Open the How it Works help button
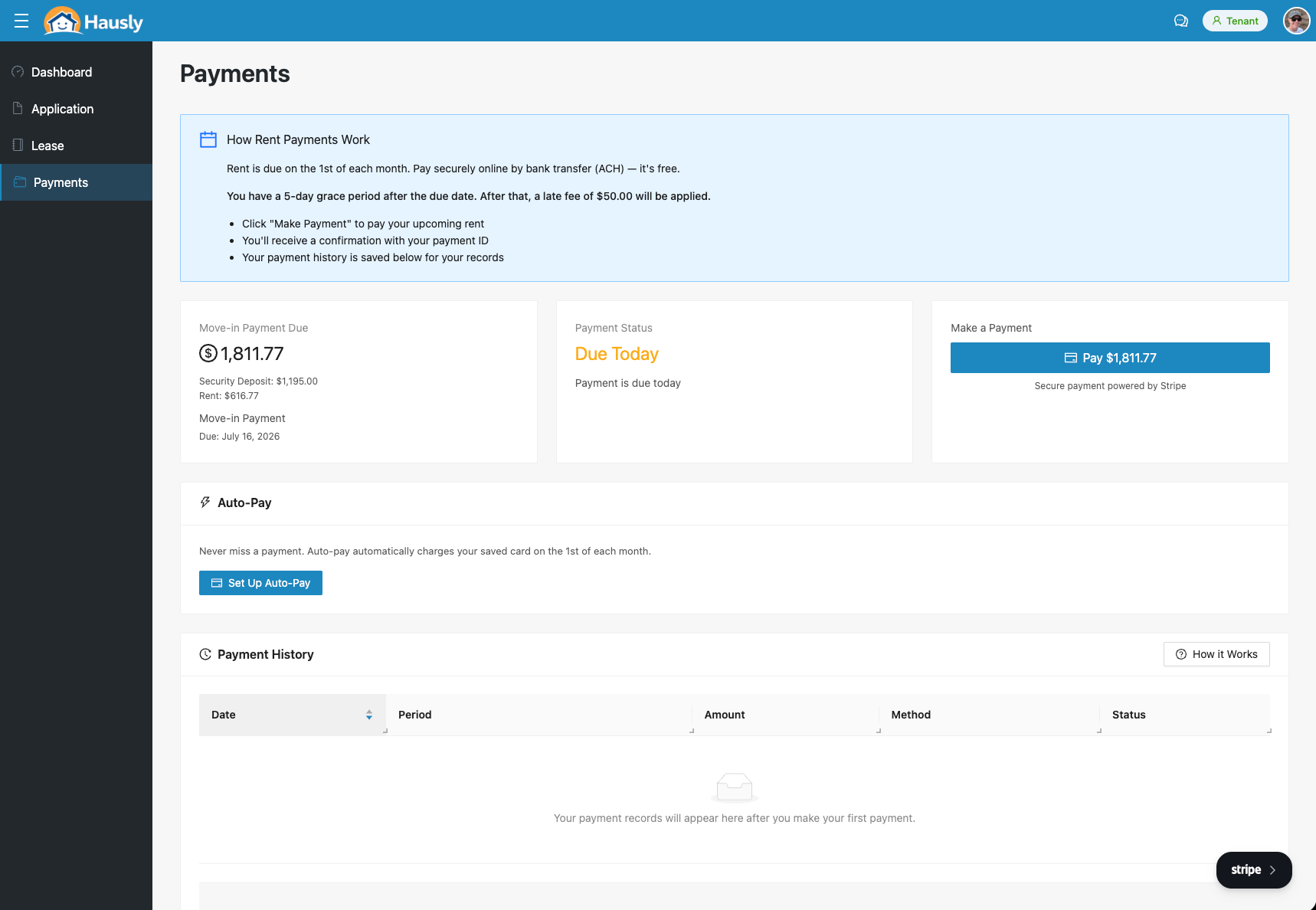1316x910 pixels. click(1216, 654)
